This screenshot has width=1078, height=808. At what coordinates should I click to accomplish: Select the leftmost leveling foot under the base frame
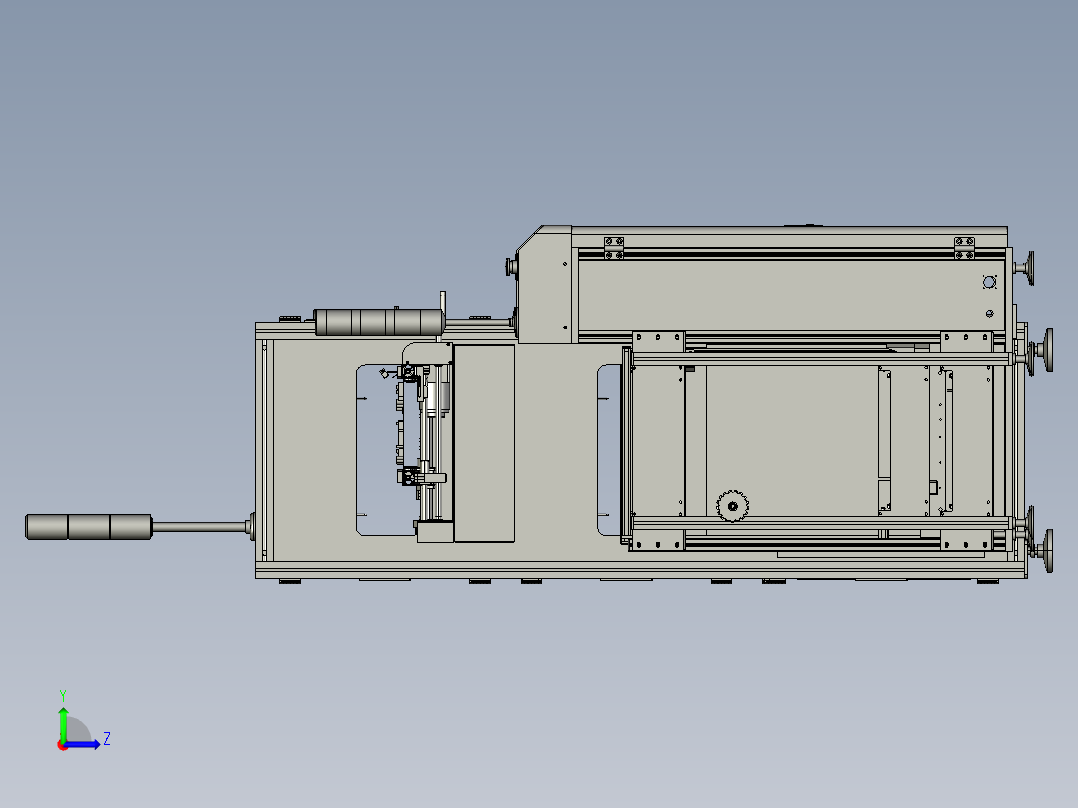[x=290, y=582]
